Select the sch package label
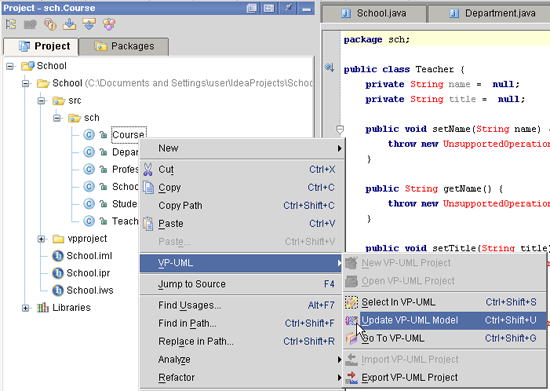Screen dimensions: 550x391 coord(92,118)
